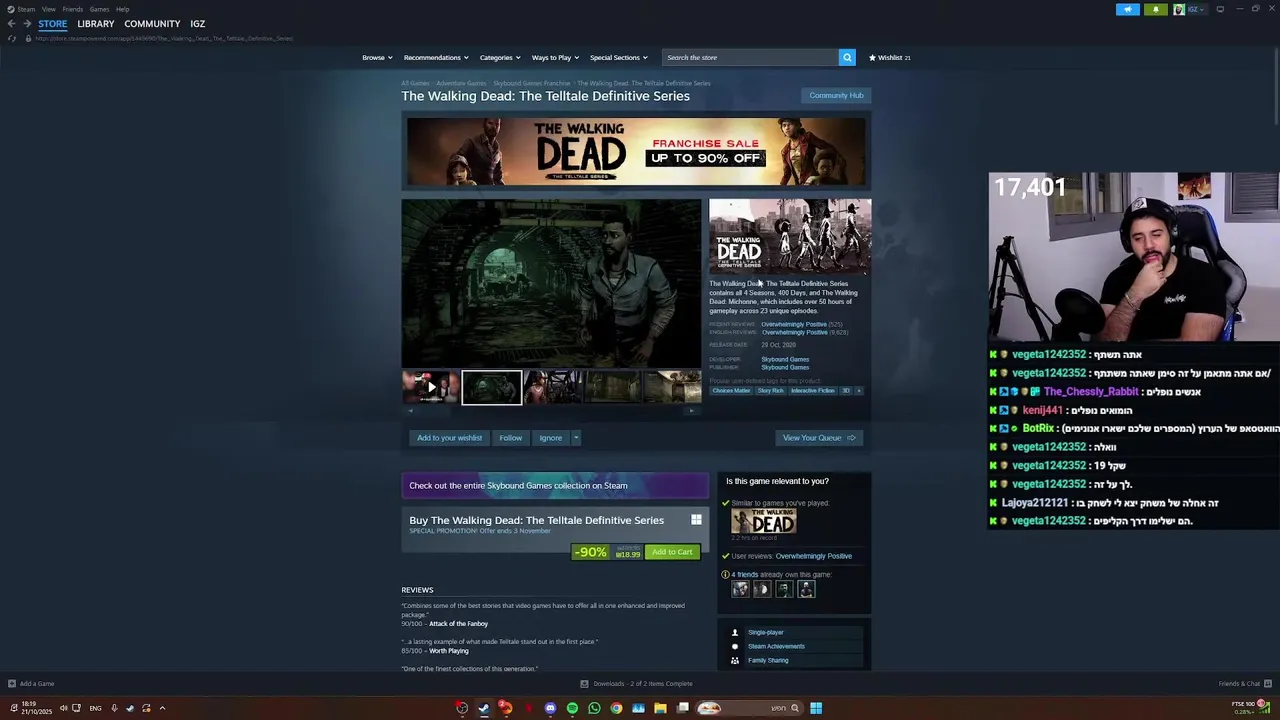Click the Single-player feature icon
Screen dimensions: 1280x720
735,632
